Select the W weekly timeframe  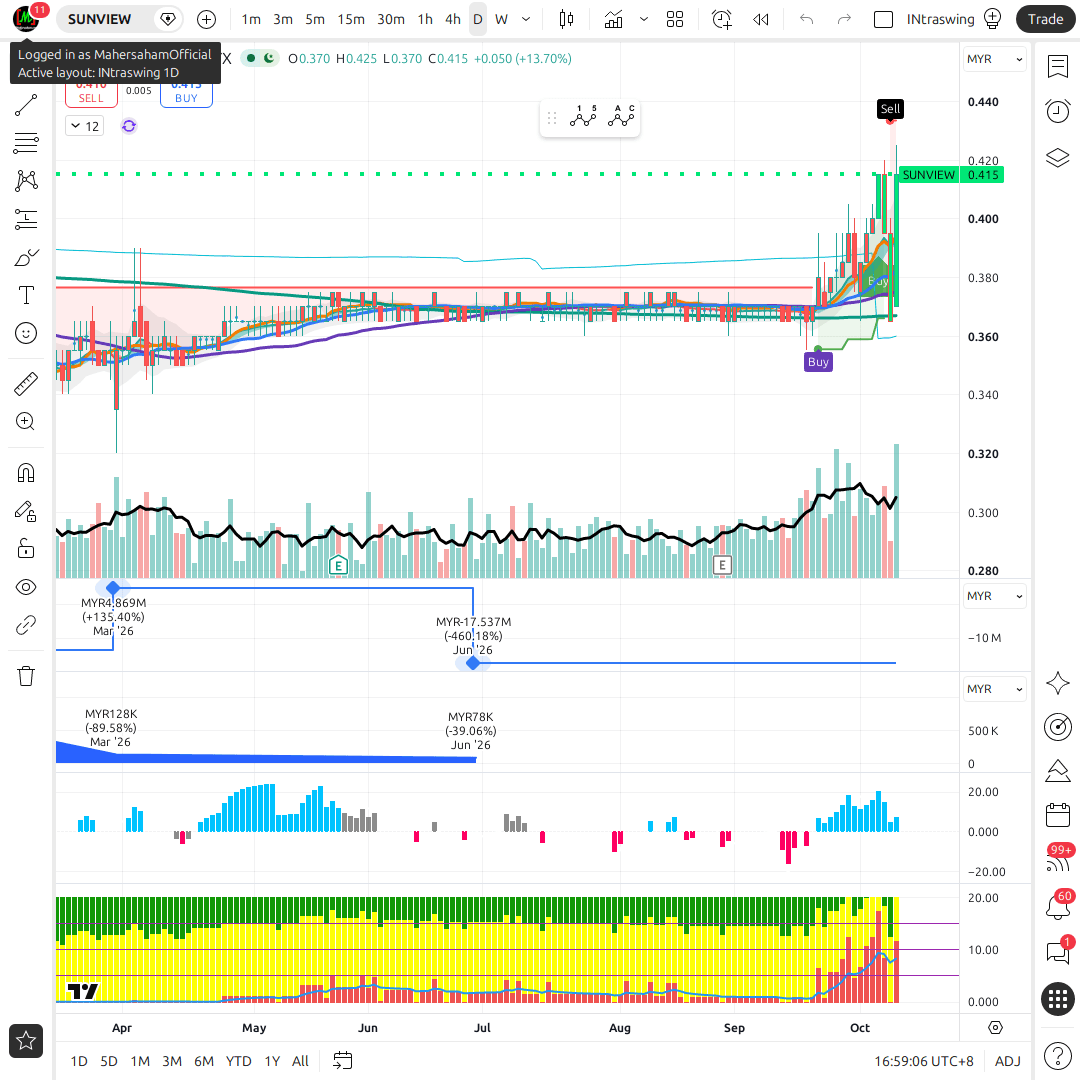tap(501, 19)
